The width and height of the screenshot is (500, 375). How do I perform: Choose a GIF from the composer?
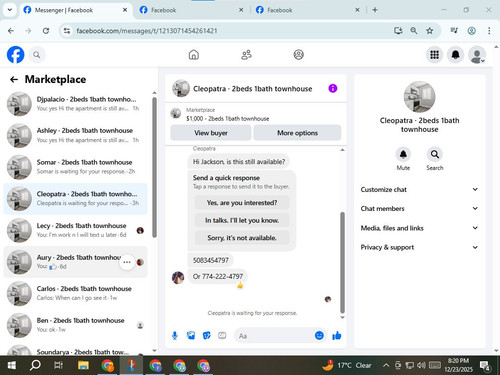click(x=222, y=336)
